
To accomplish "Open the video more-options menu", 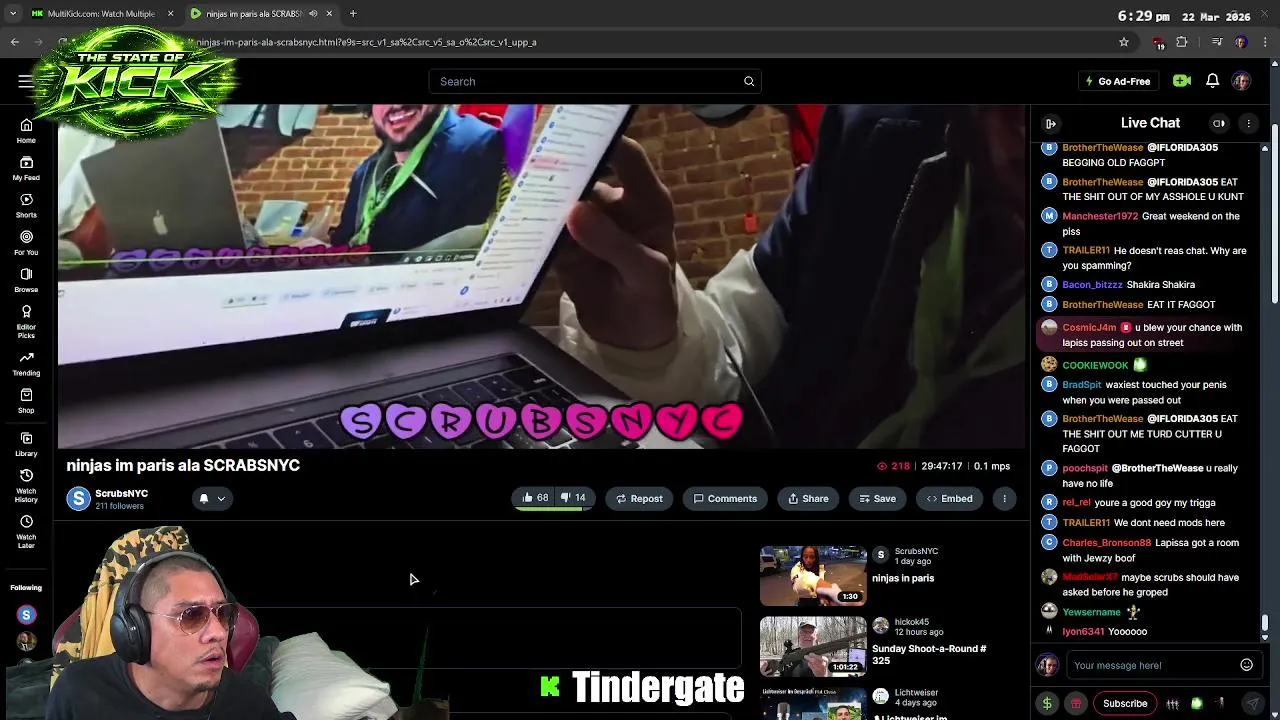I will point(1004,498).
